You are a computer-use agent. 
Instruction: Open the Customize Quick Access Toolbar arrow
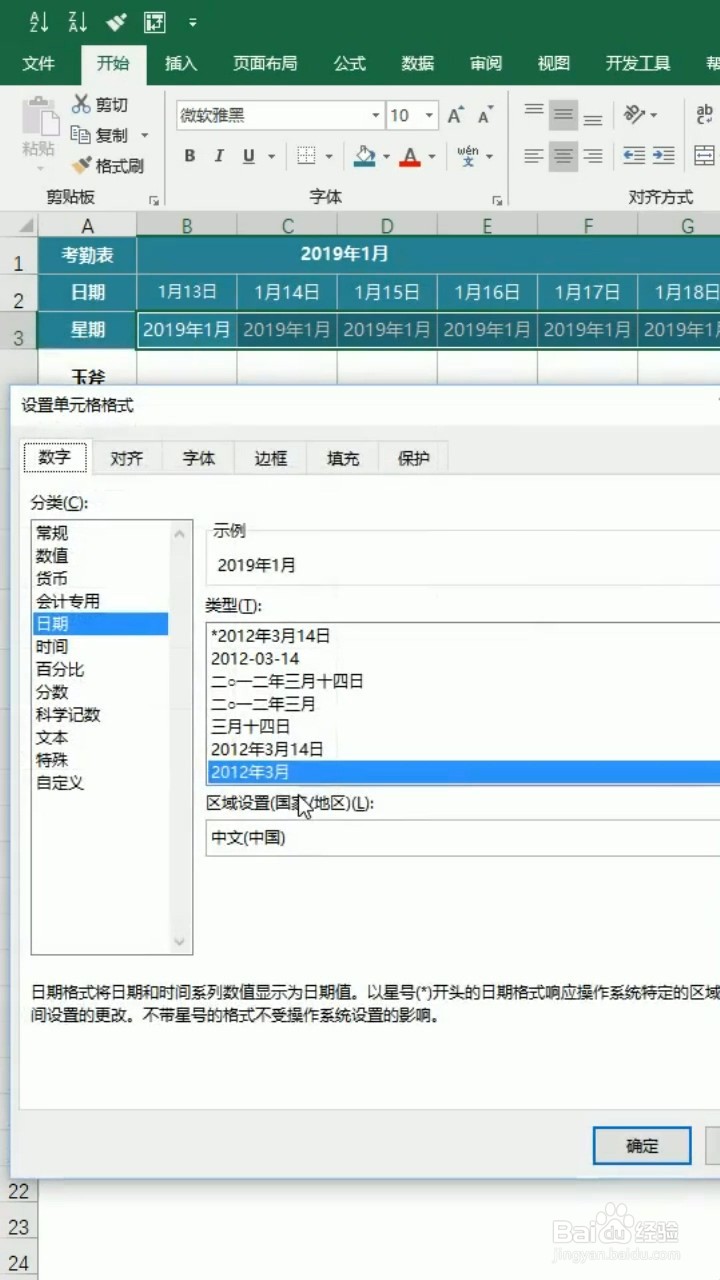192,22
